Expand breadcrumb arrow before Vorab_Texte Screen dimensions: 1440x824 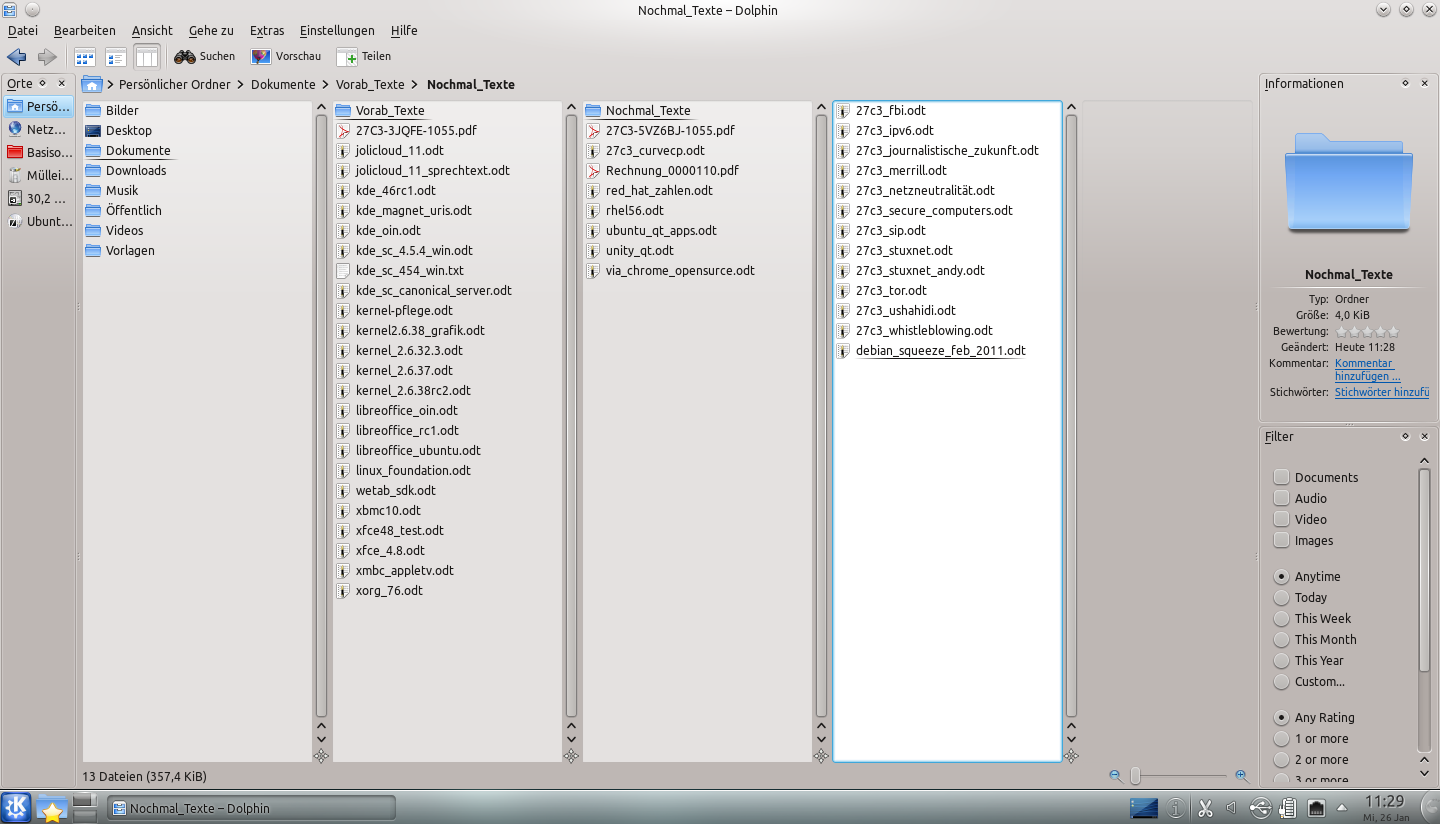(326, 85)
